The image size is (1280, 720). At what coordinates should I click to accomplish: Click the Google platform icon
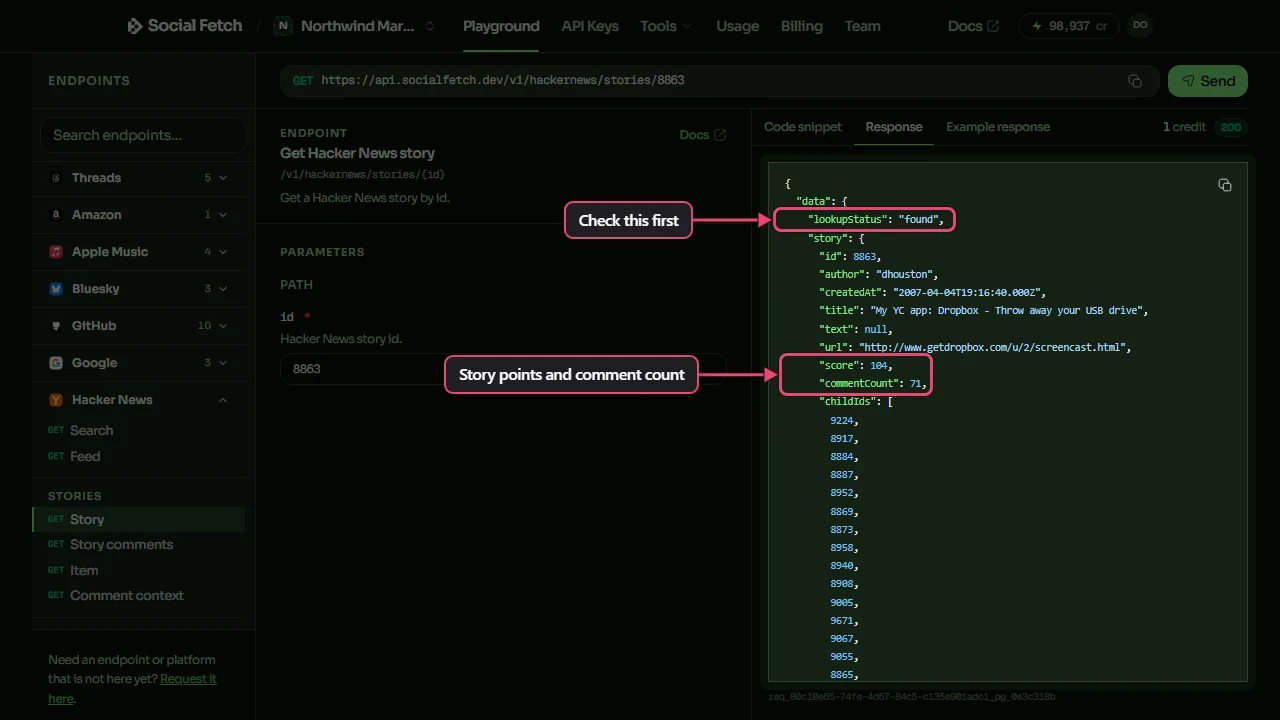[56, 363]
